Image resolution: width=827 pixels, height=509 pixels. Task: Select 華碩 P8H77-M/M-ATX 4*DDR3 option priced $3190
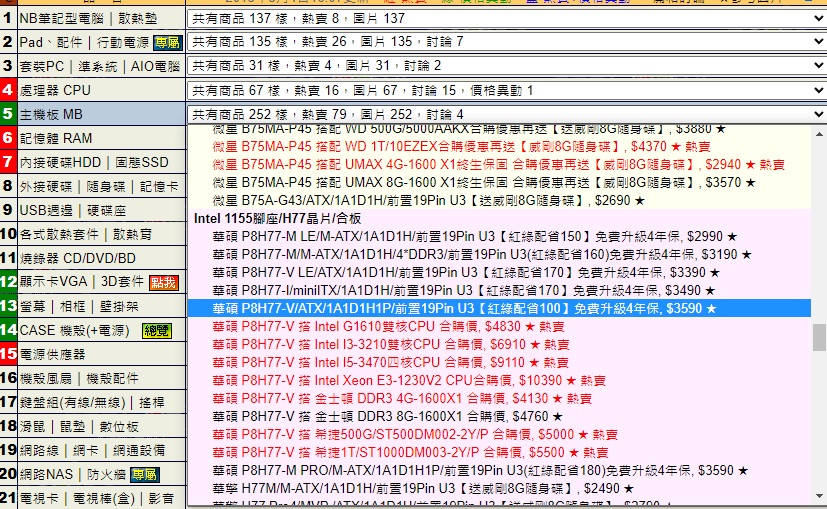click(499, 255)
